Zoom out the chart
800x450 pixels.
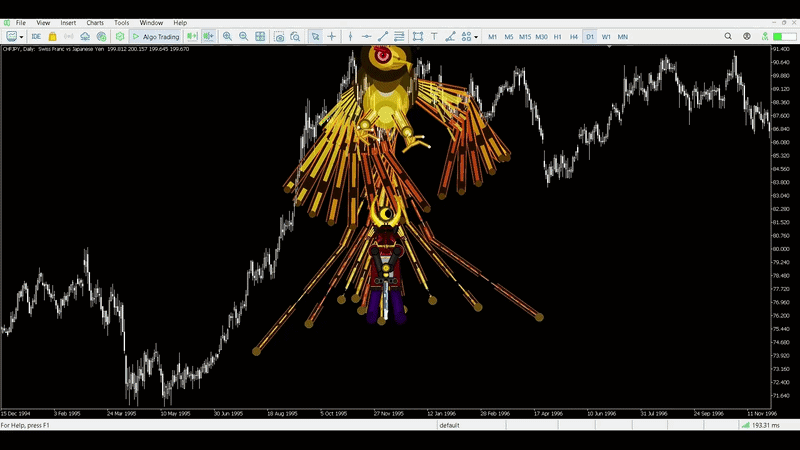243,37
